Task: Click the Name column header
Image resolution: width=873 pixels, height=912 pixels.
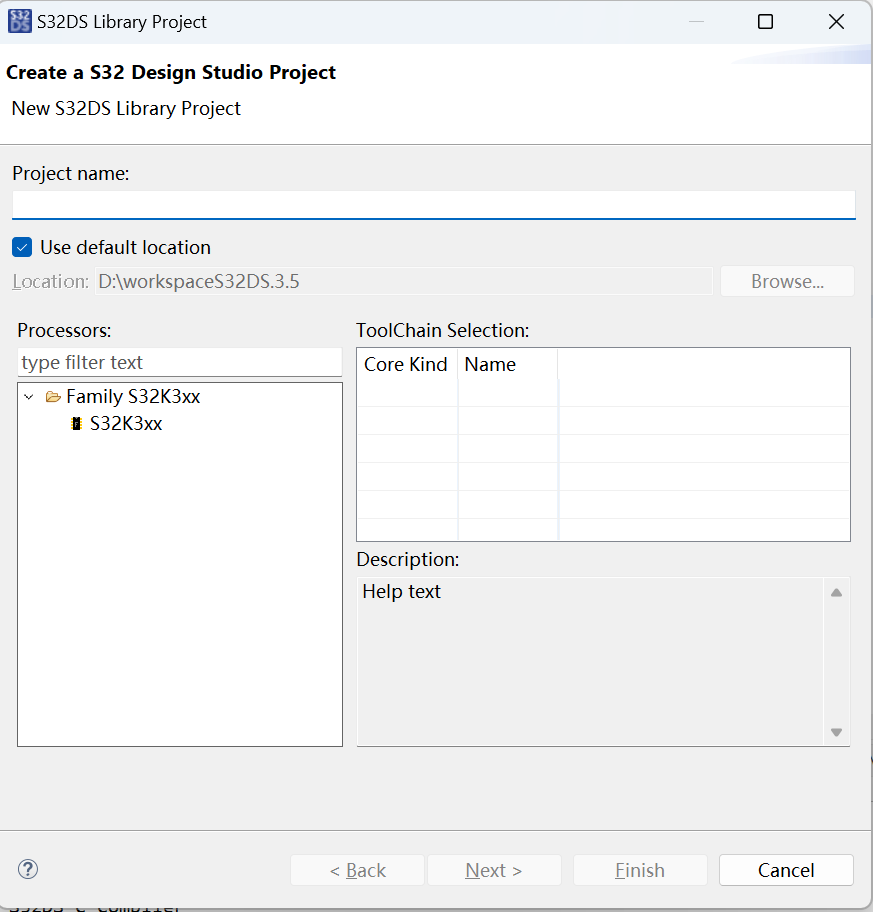Action: pos(490,365)
